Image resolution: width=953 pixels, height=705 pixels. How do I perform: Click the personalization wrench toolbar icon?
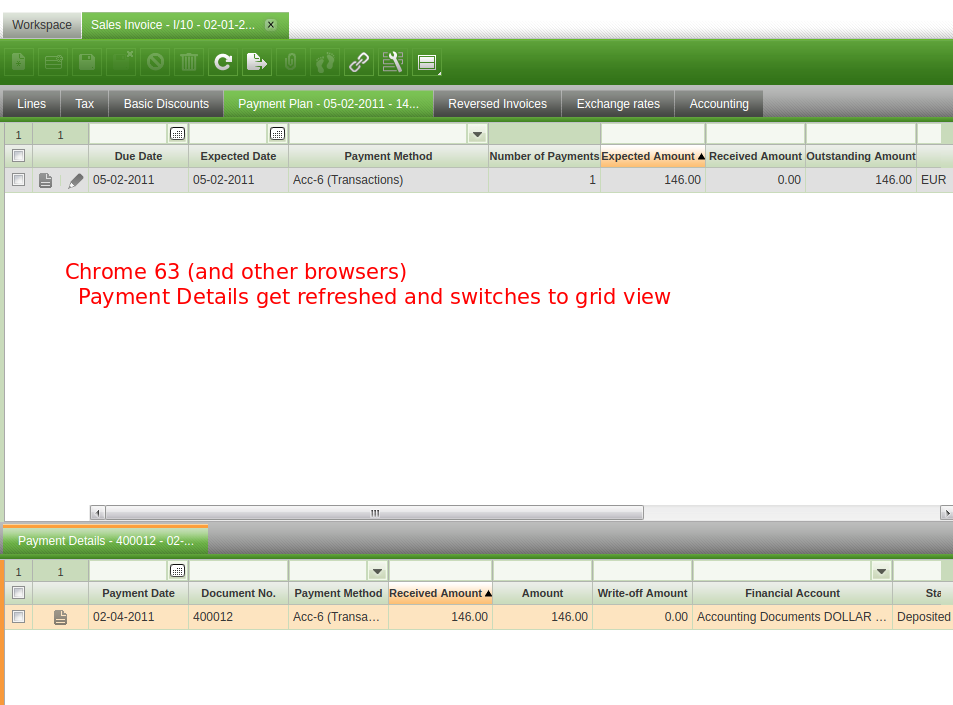392,63
